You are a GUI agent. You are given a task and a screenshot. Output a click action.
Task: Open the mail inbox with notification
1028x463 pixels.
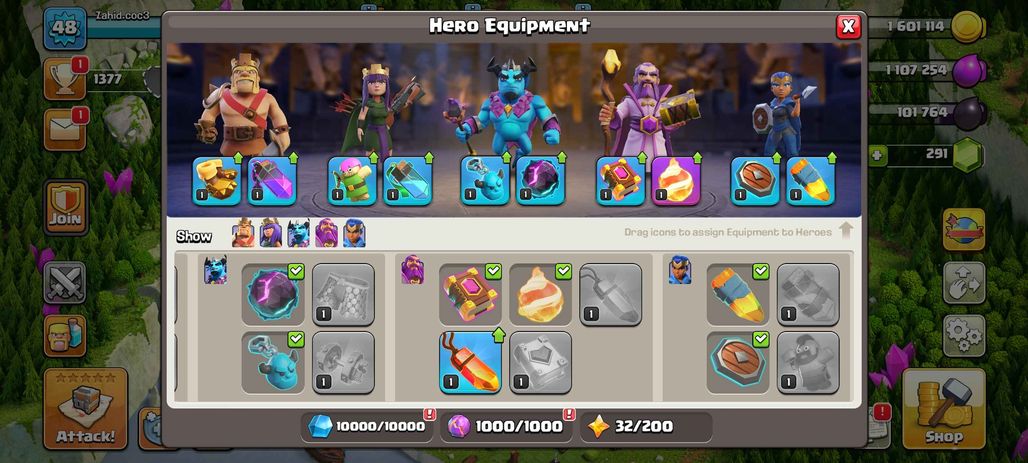tap(65, 130)
